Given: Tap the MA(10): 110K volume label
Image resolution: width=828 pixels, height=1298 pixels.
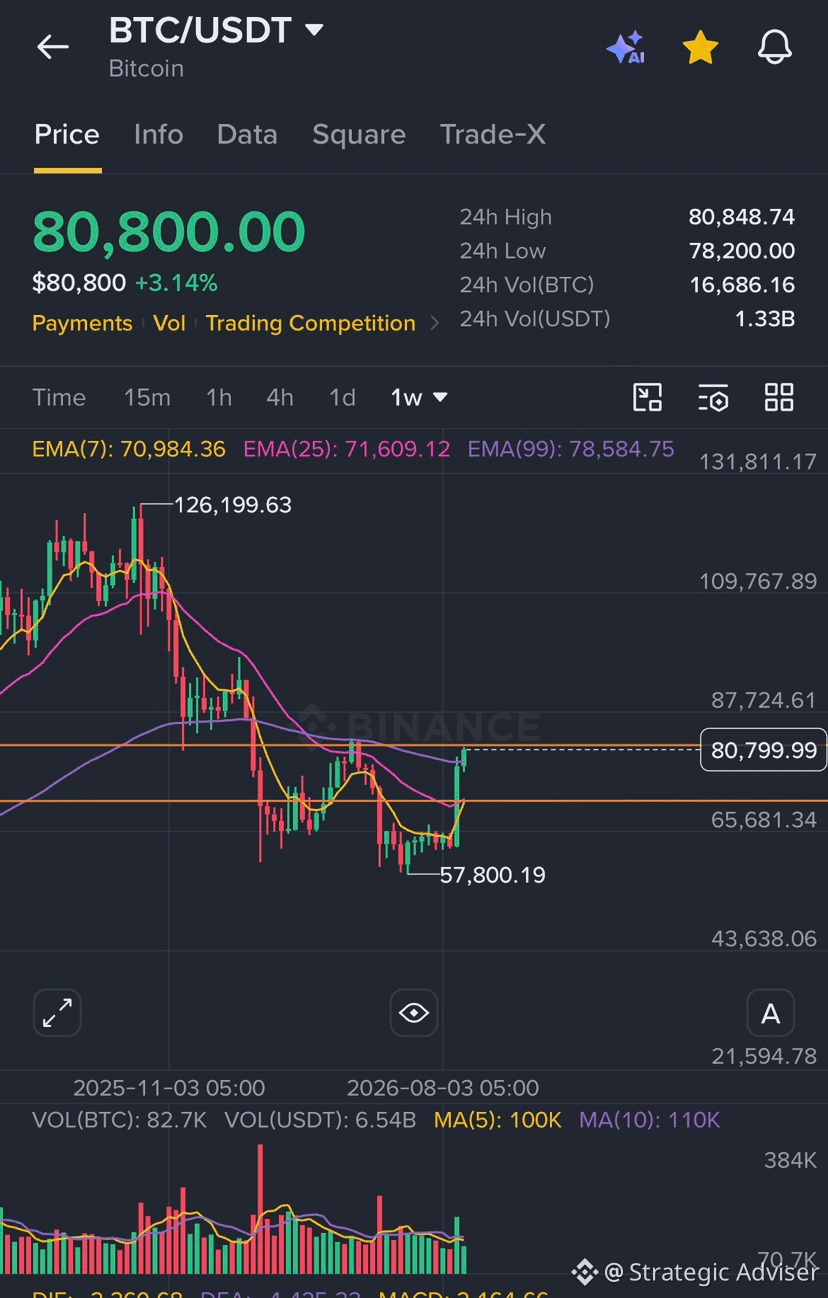Looking at the screenshot, I should [650, 1120].
